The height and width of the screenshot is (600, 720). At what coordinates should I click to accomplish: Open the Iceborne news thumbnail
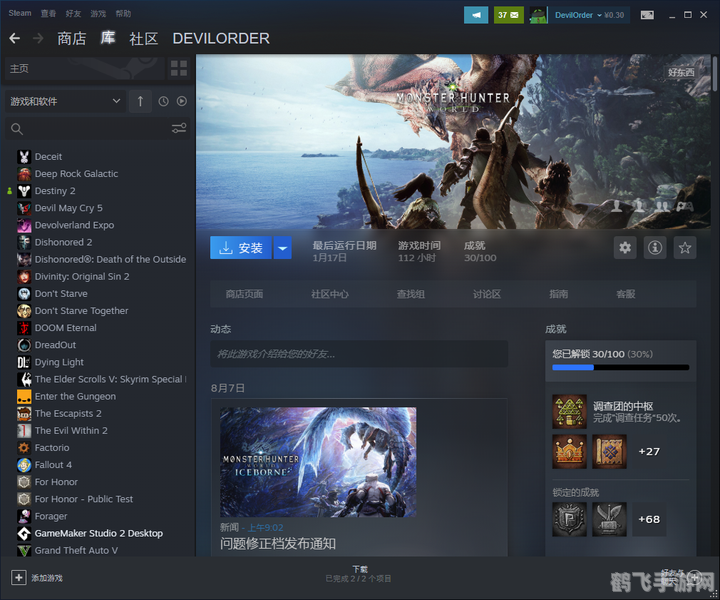point(318,462)
